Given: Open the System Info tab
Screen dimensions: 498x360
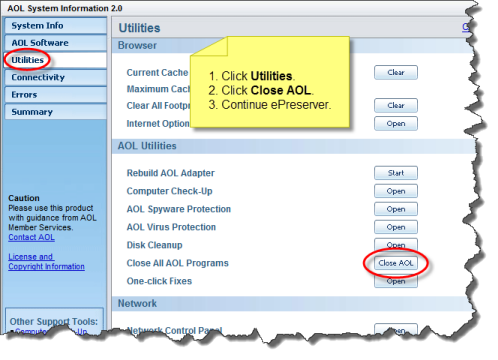Looking at the screenshot, I should click(x=55, y=26).
